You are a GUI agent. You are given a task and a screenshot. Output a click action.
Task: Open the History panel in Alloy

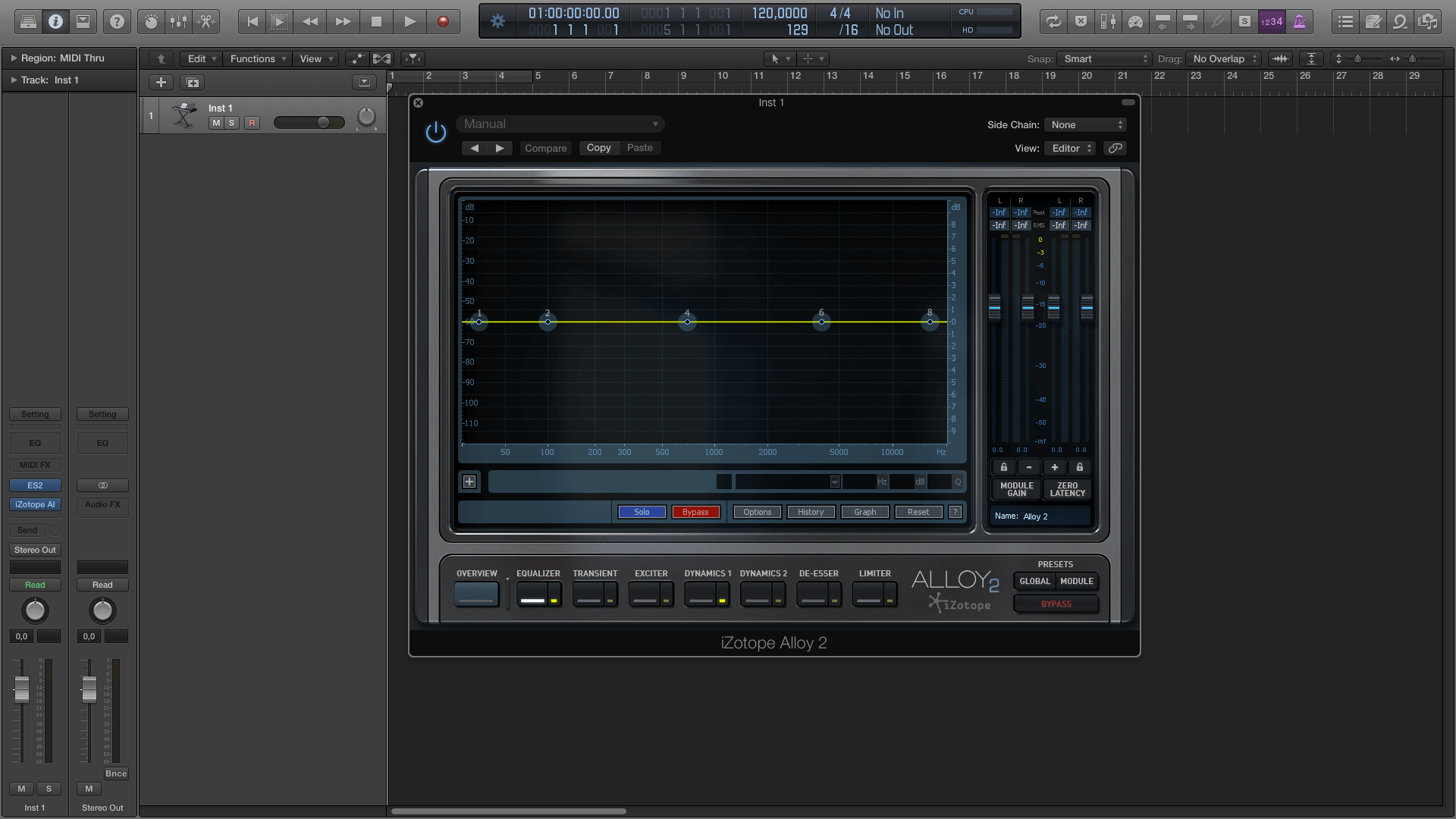811,512
